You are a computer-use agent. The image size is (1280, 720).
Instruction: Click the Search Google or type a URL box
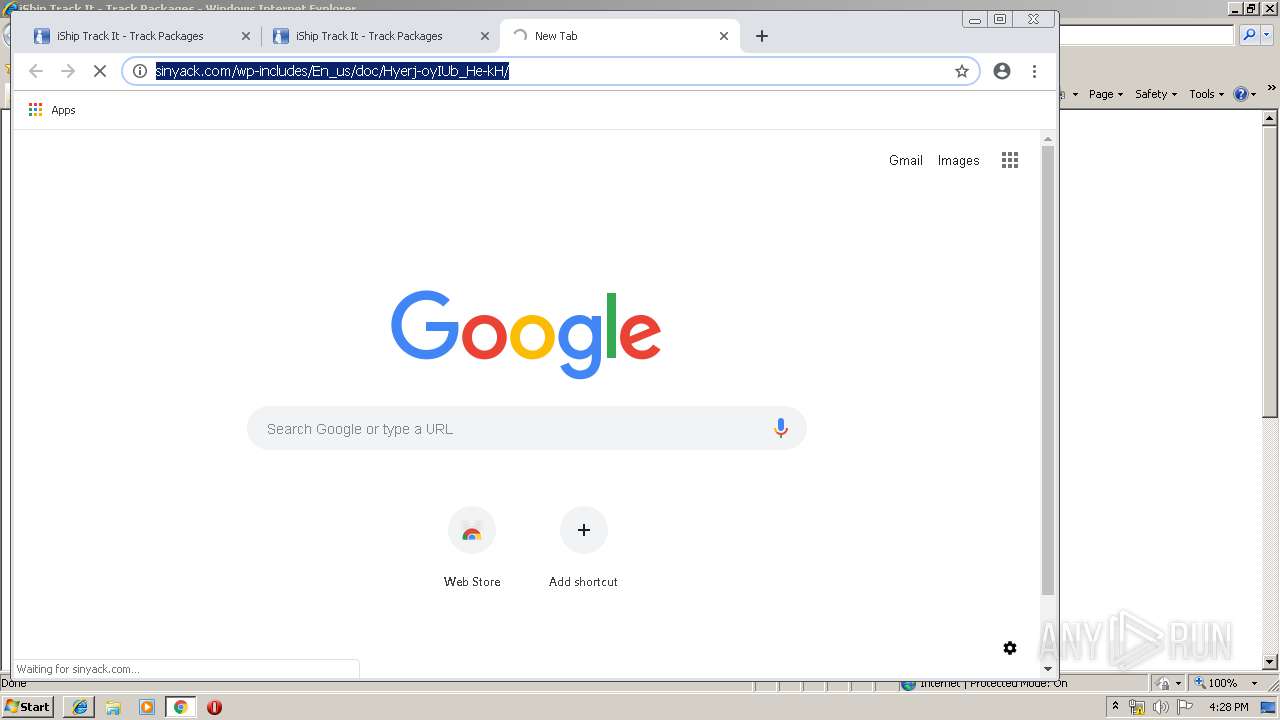tap(527, 429)
